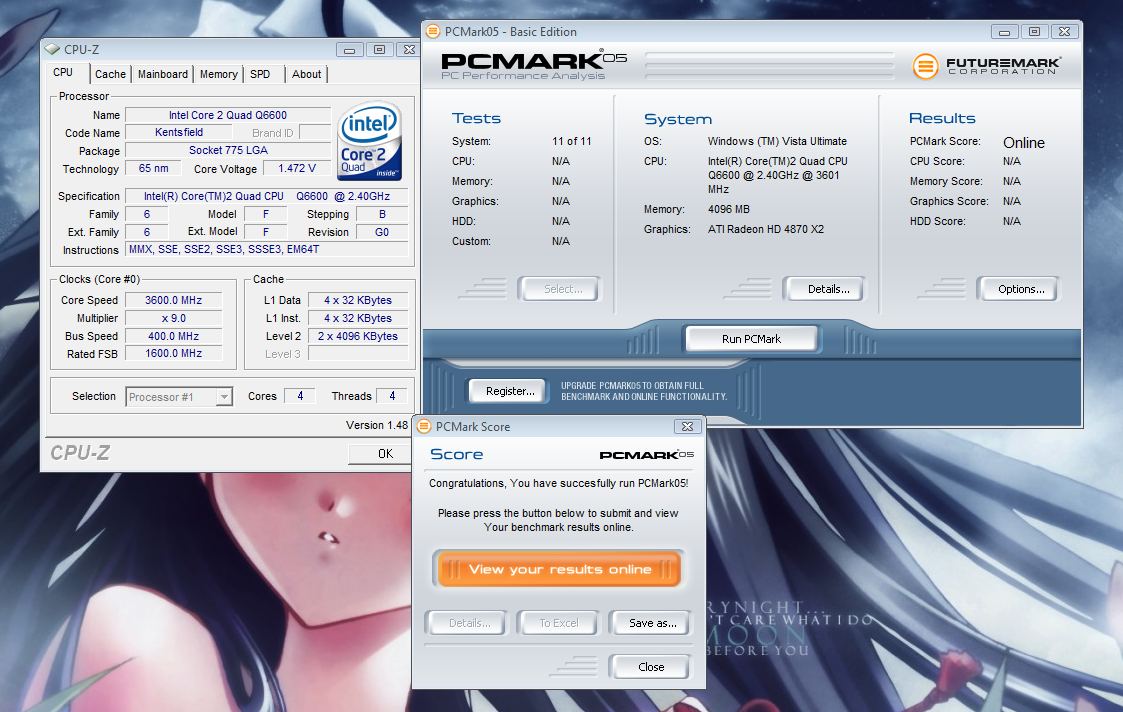Click the Level 2 value 2 x 4096 KBytes

coord(357,336)
